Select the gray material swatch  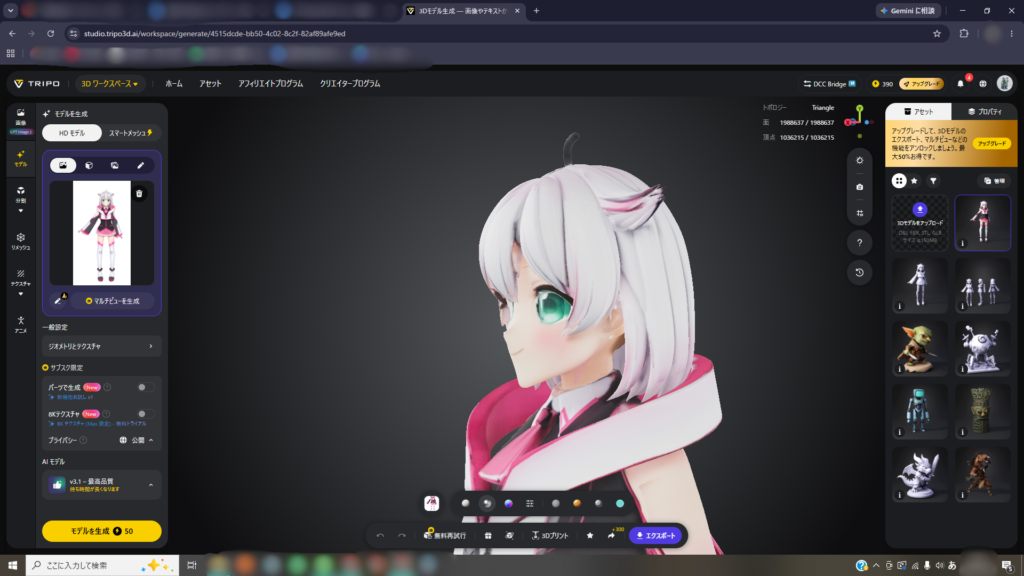[555, 504]
